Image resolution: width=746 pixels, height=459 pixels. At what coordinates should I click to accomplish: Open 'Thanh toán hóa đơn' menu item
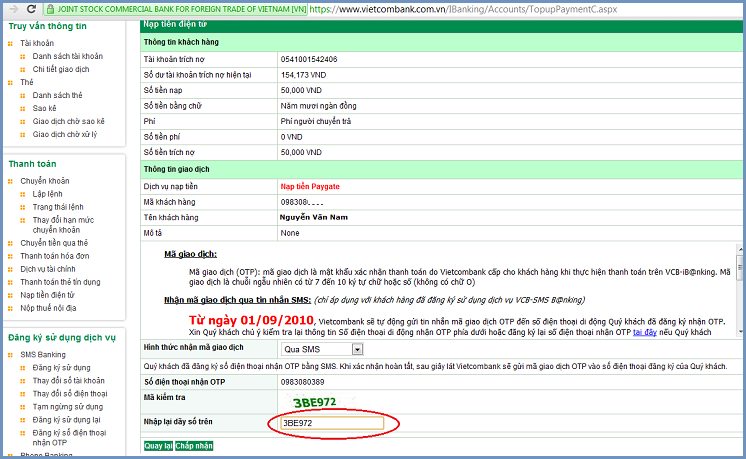coord(55,256)
